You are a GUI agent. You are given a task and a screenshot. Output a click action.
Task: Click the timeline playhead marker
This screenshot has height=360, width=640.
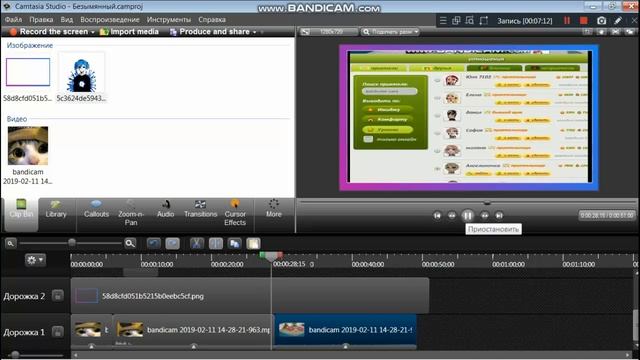[271, 256]
